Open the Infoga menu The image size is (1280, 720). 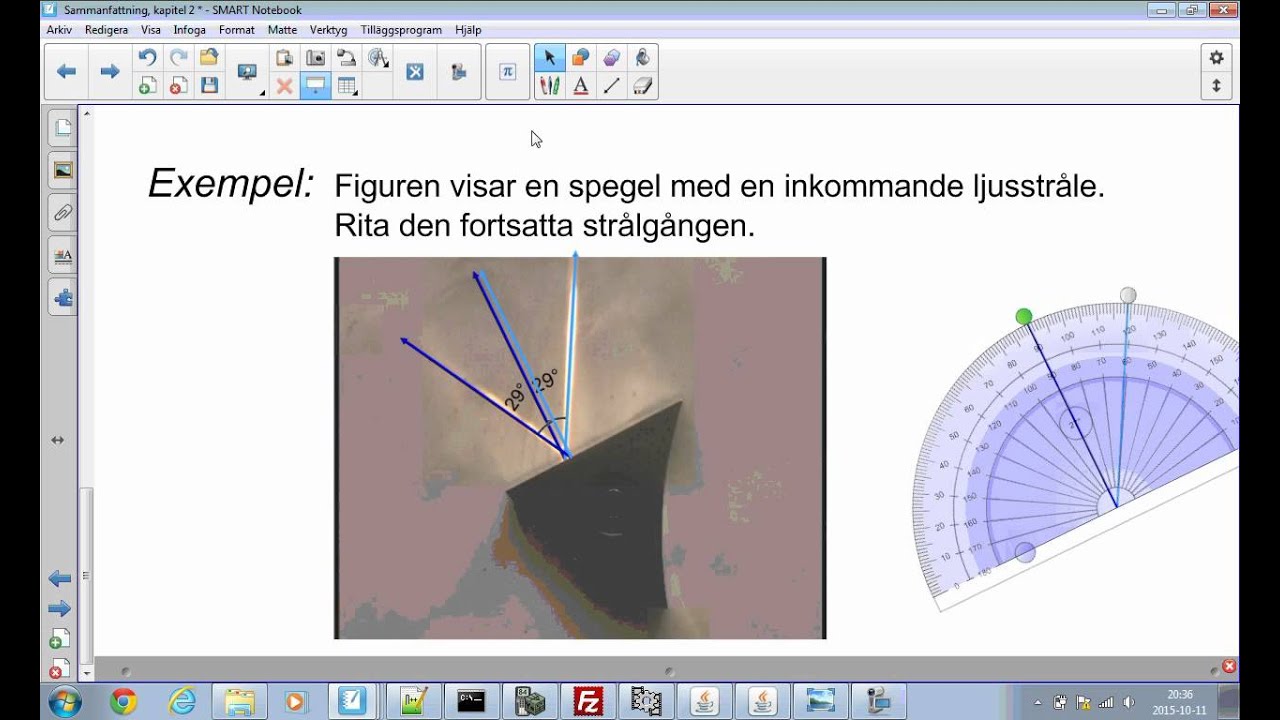click(x=190, y=30)
